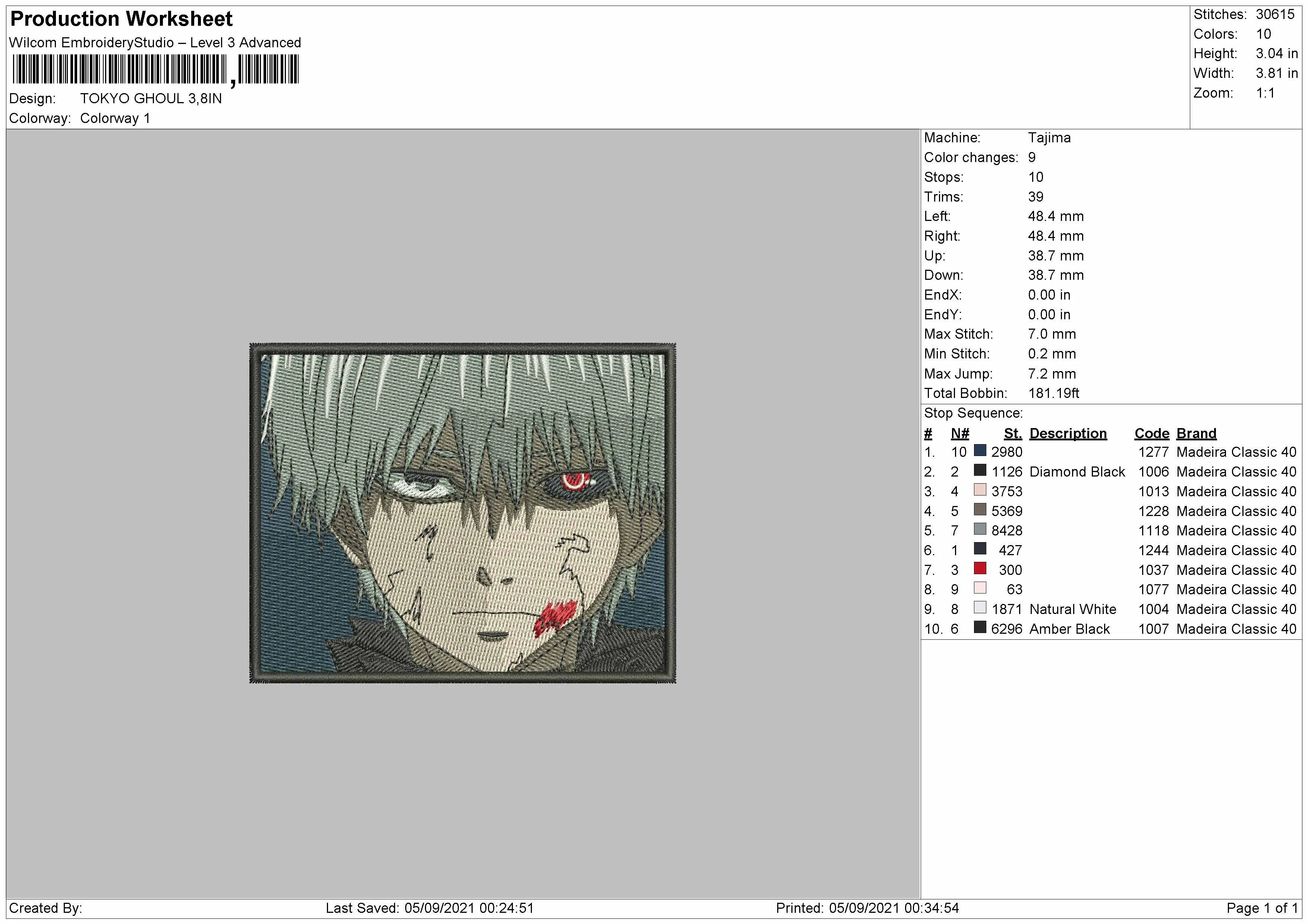The height and width of the screenshot is (924, 1308).
Task: Click the 'N#' column header
Action: [x=960, y=434]
